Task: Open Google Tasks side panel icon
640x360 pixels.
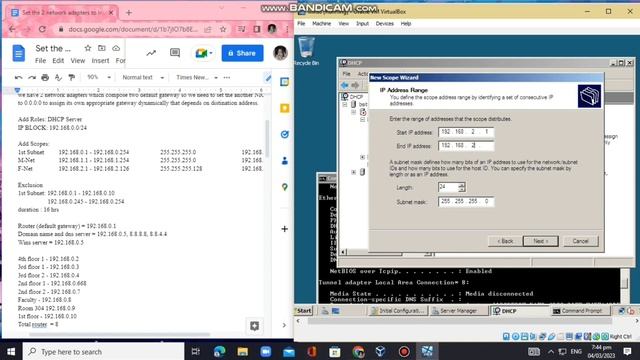Action: (x=284, y=134)
